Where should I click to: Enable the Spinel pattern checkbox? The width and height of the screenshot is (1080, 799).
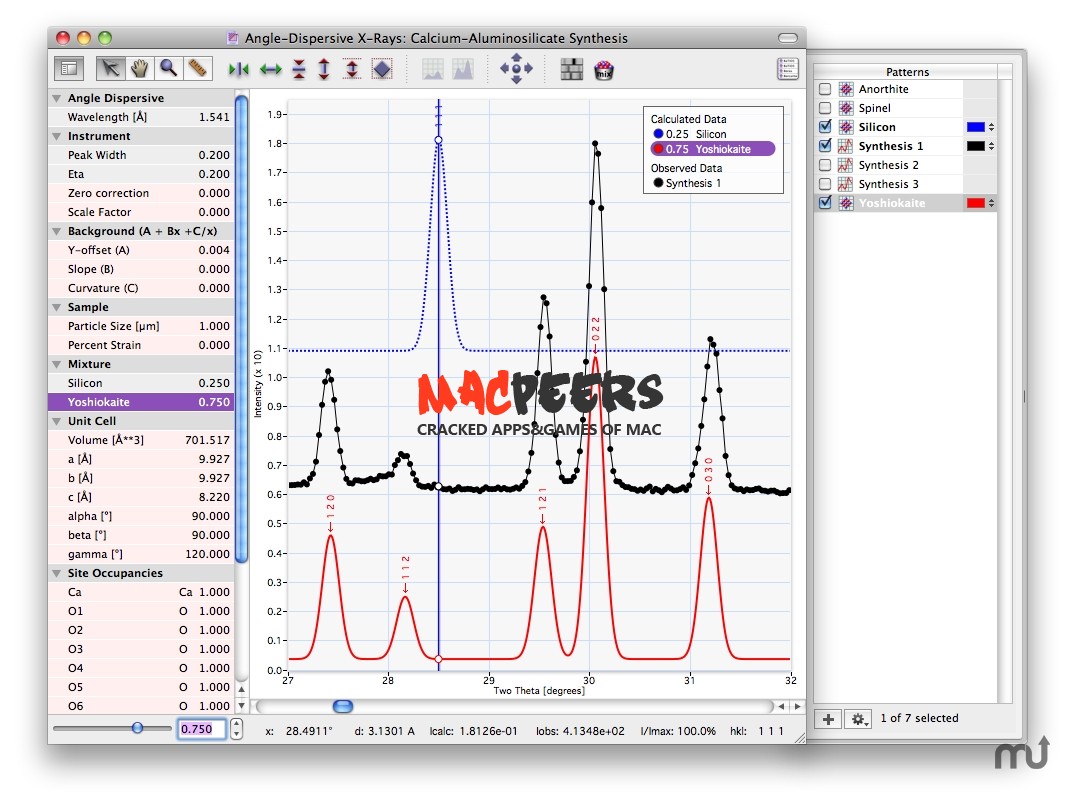(x=824, y=108)
